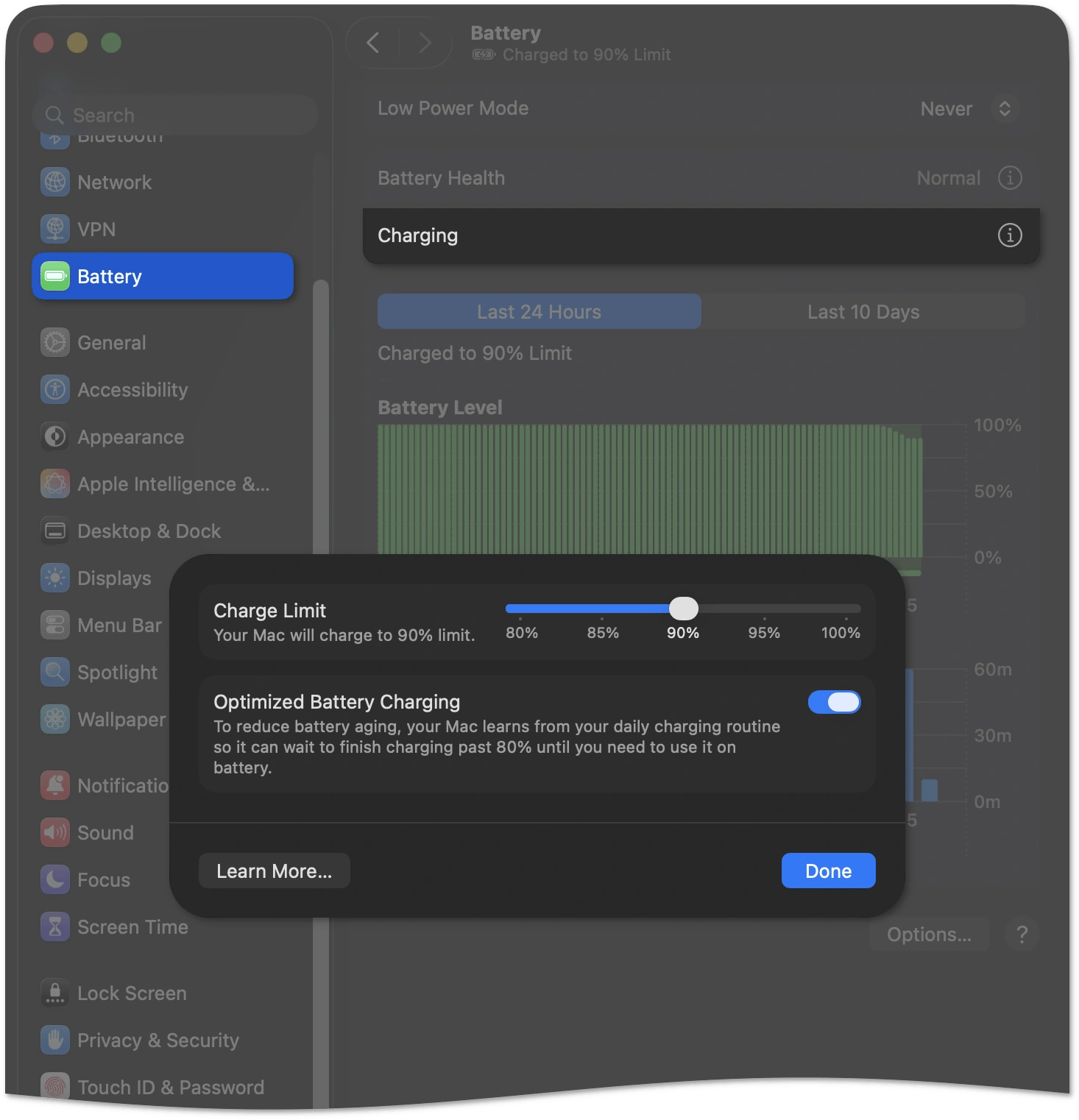Open the battery Options... button
This screenshot has width=1079, height=1120.
tap(929, 934)
